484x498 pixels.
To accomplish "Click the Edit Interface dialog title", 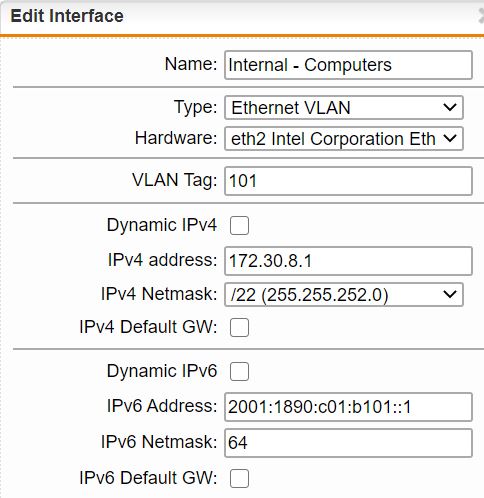I will click(67, 16).
